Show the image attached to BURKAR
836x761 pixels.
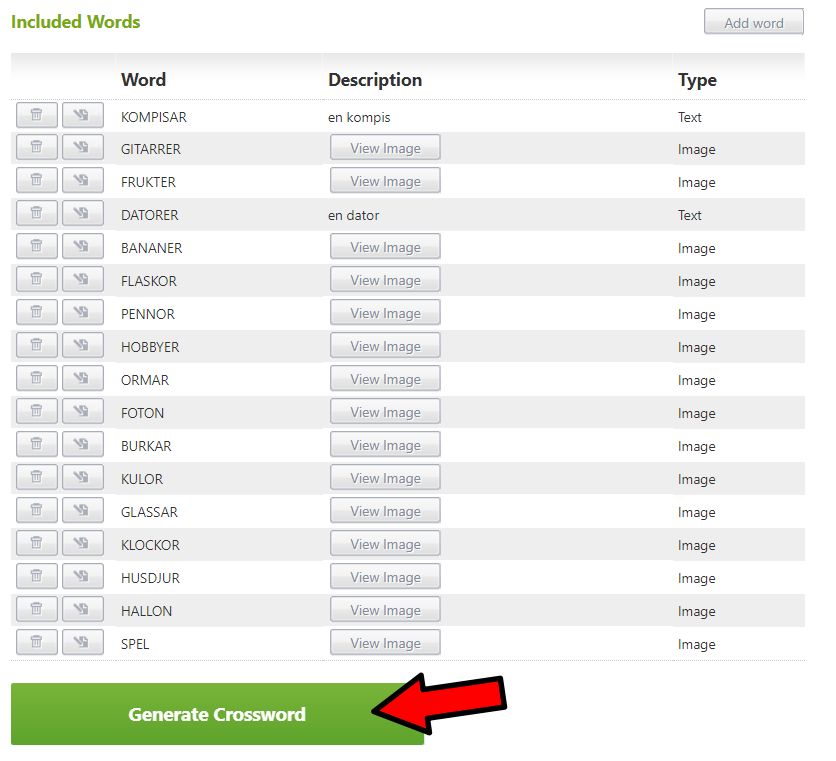[385, 446]
